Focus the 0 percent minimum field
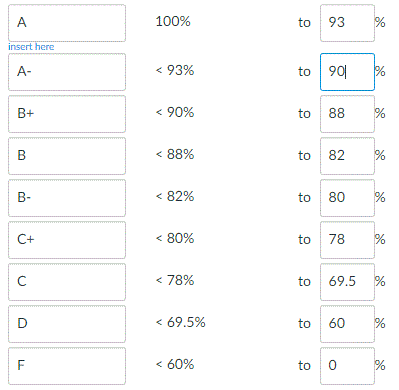 (x=347, y=366)
